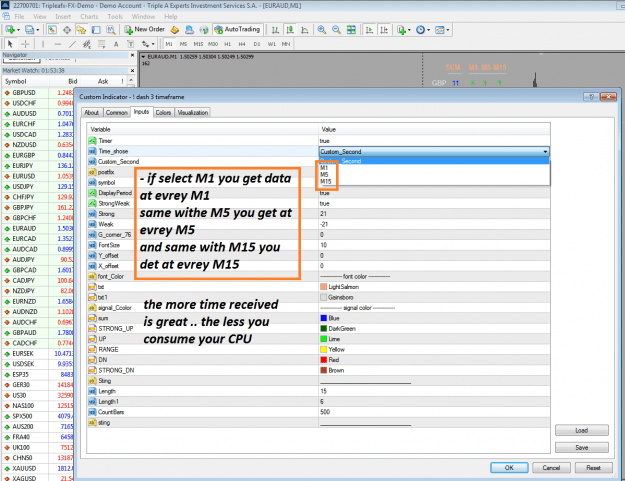Select the D1 timeframe button

pos(257,44)
